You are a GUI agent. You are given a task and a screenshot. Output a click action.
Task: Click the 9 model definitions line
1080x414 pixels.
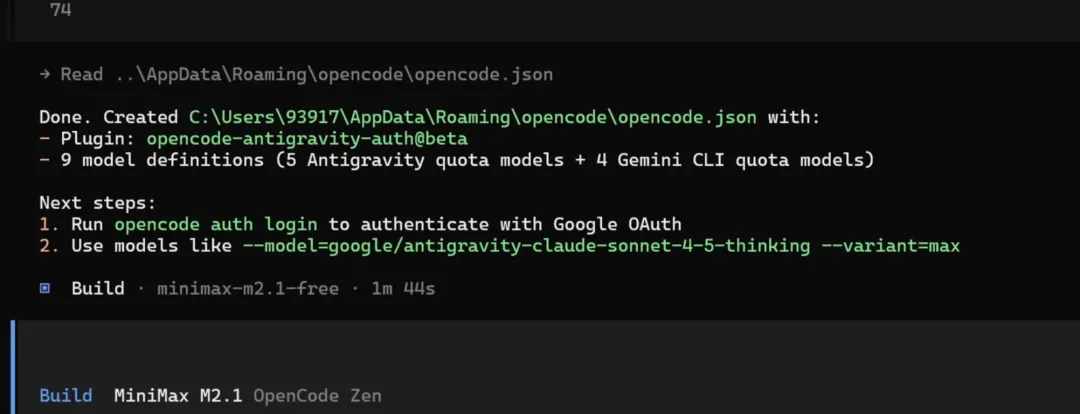[455, 160]
